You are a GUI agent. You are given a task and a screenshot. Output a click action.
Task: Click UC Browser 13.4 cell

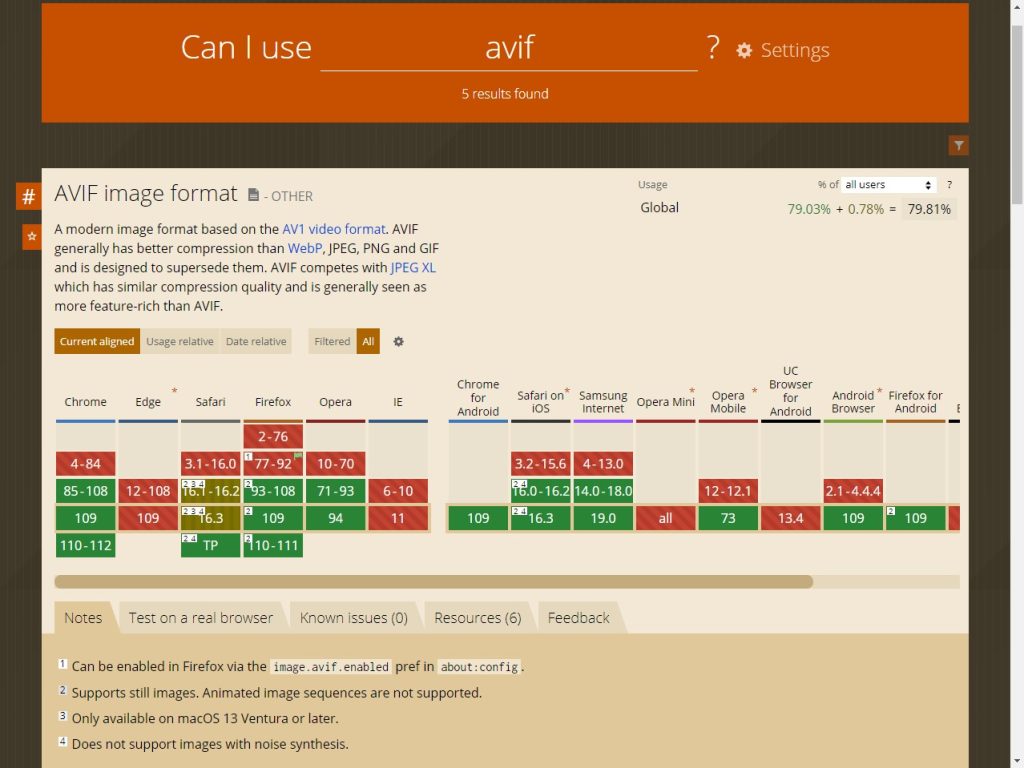791,519
